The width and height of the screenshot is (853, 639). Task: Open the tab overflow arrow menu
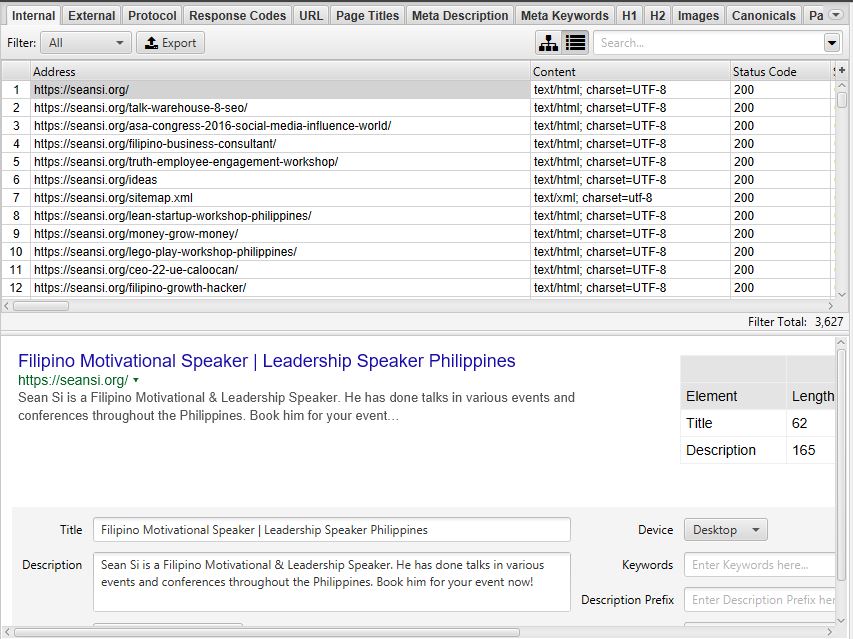838,15
